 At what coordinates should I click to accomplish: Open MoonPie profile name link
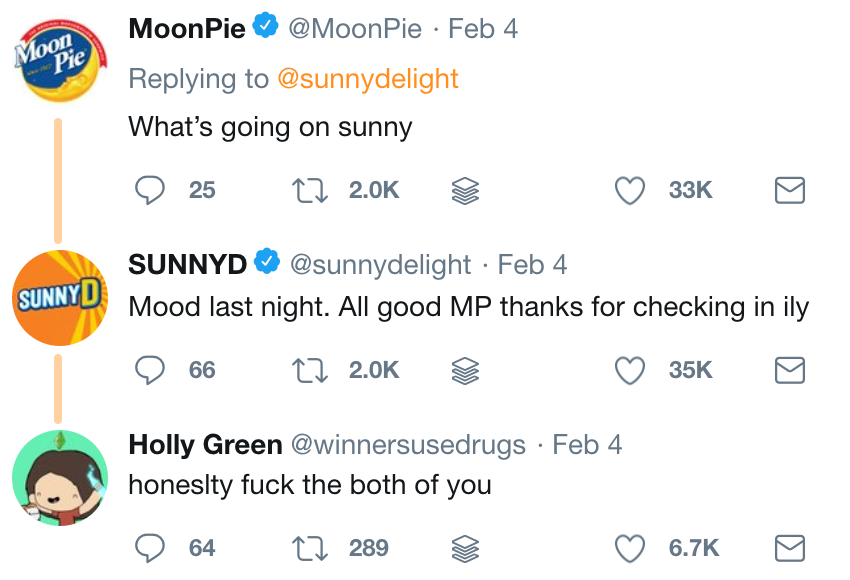click(x=187, y=29)
